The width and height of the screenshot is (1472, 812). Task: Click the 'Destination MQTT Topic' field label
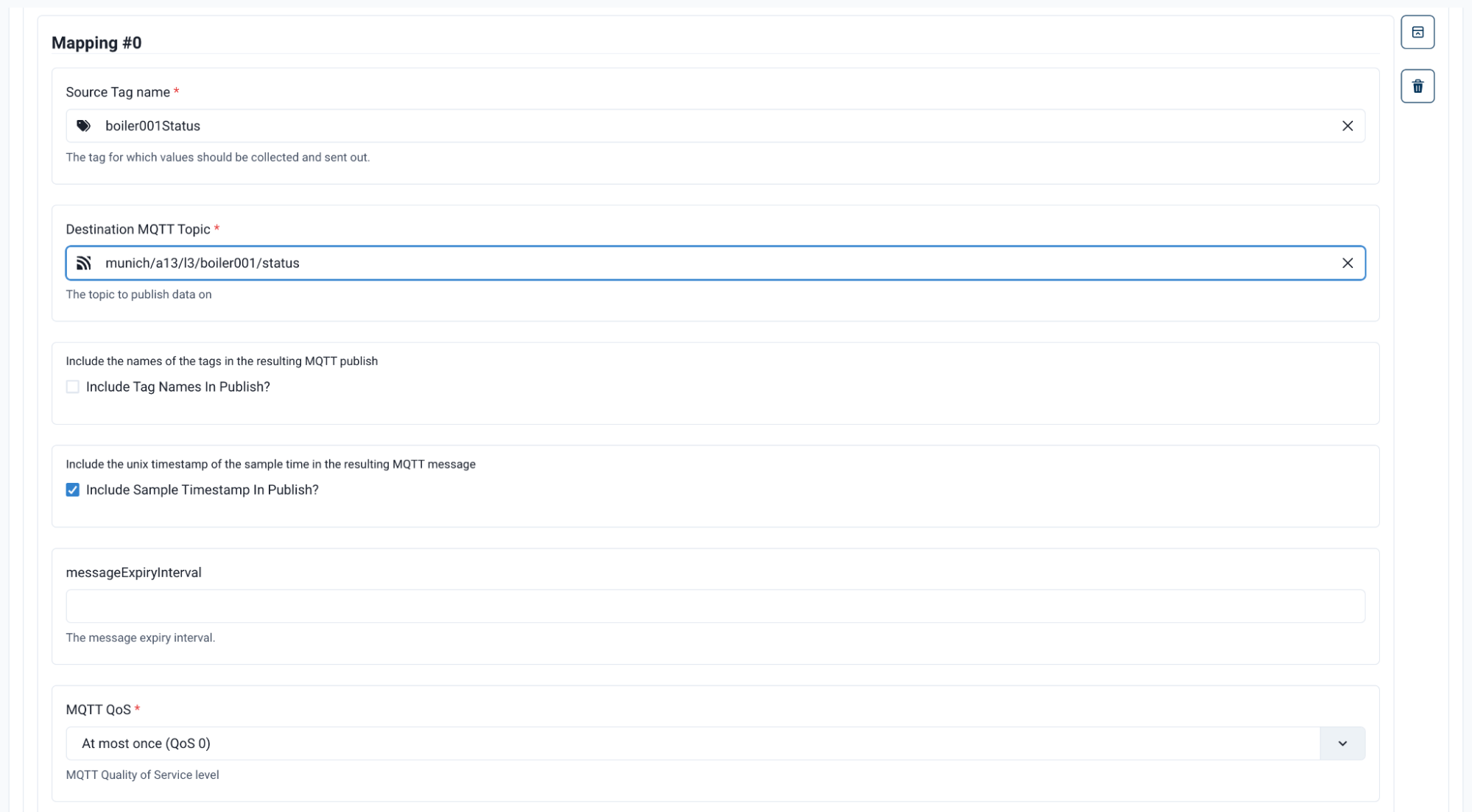pyautogui.click(x=138, y=229)
